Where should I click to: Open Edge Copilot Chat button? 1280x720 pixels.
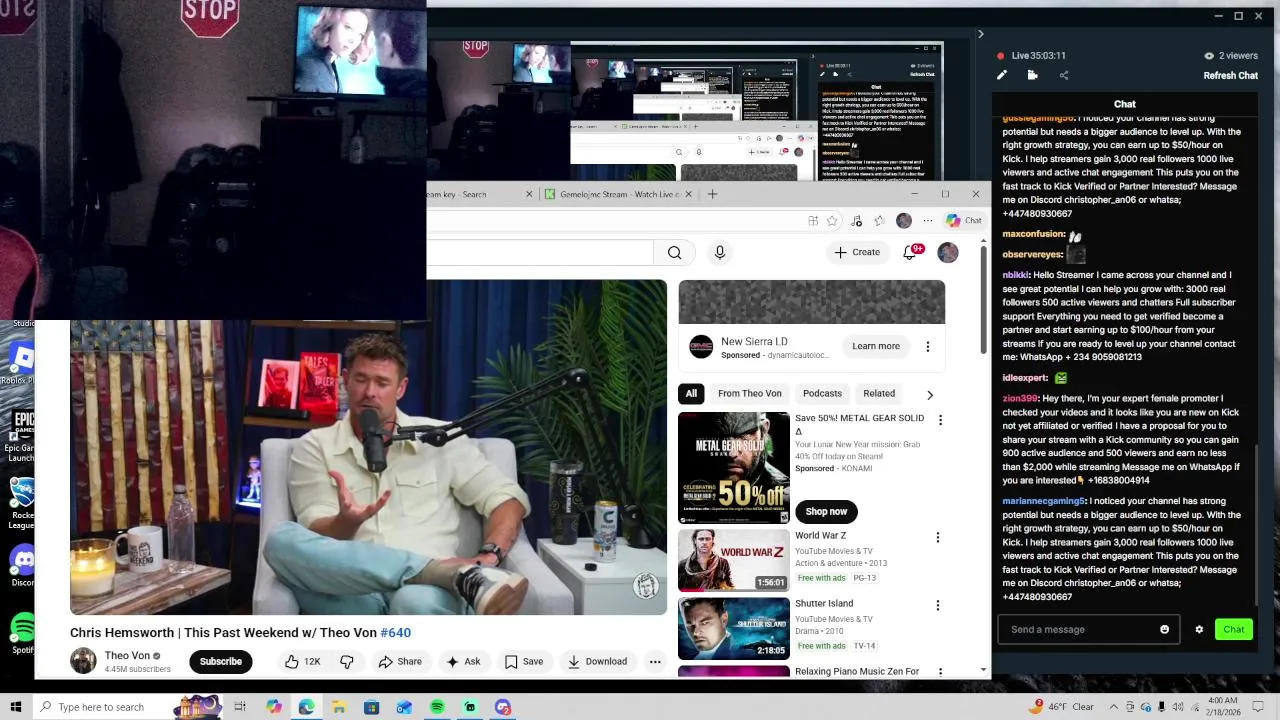[x=965, y=221]
